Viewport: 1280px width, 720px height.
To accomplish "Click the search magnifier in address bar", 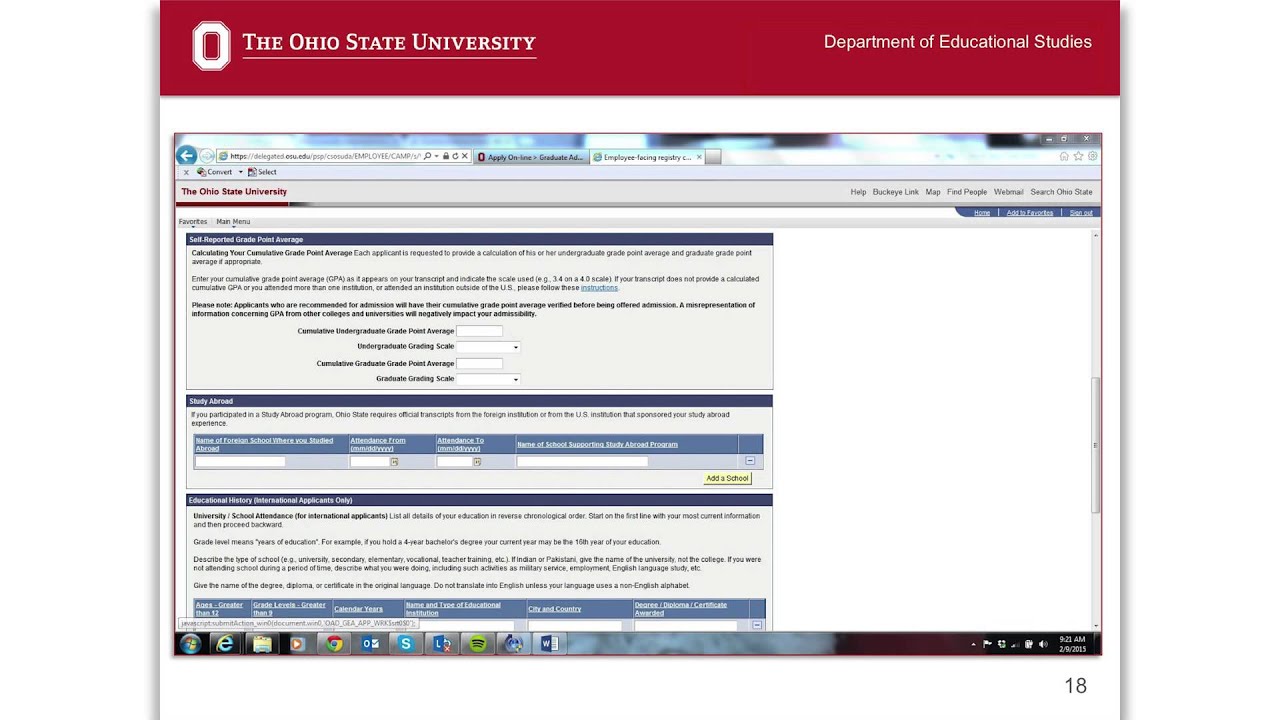I will pos(427,157).
